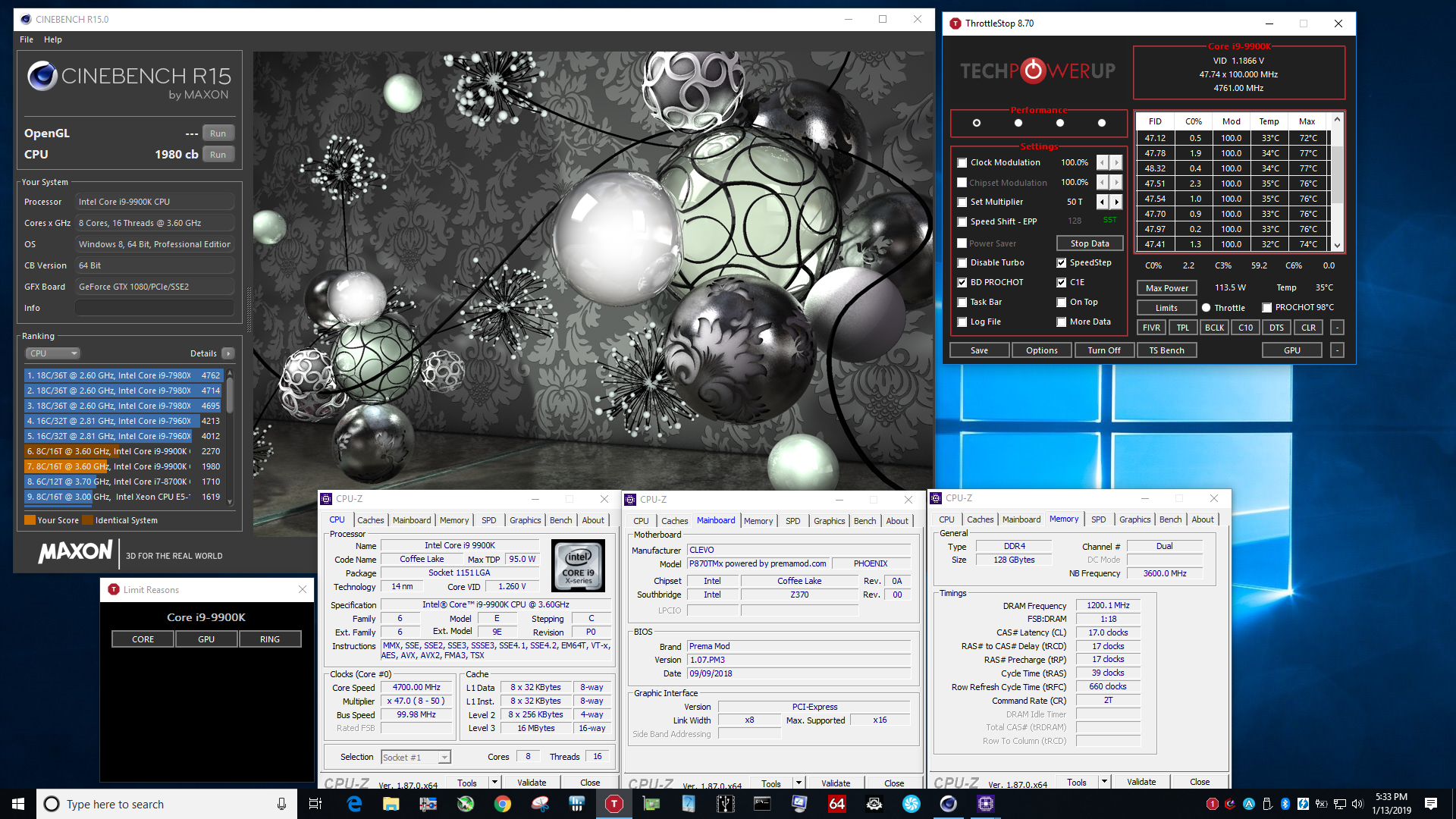Increase the Set Multiplier value with the right arrow
The height and width of the screenshot is (819, 1456).
click(x=1116, y=202)
